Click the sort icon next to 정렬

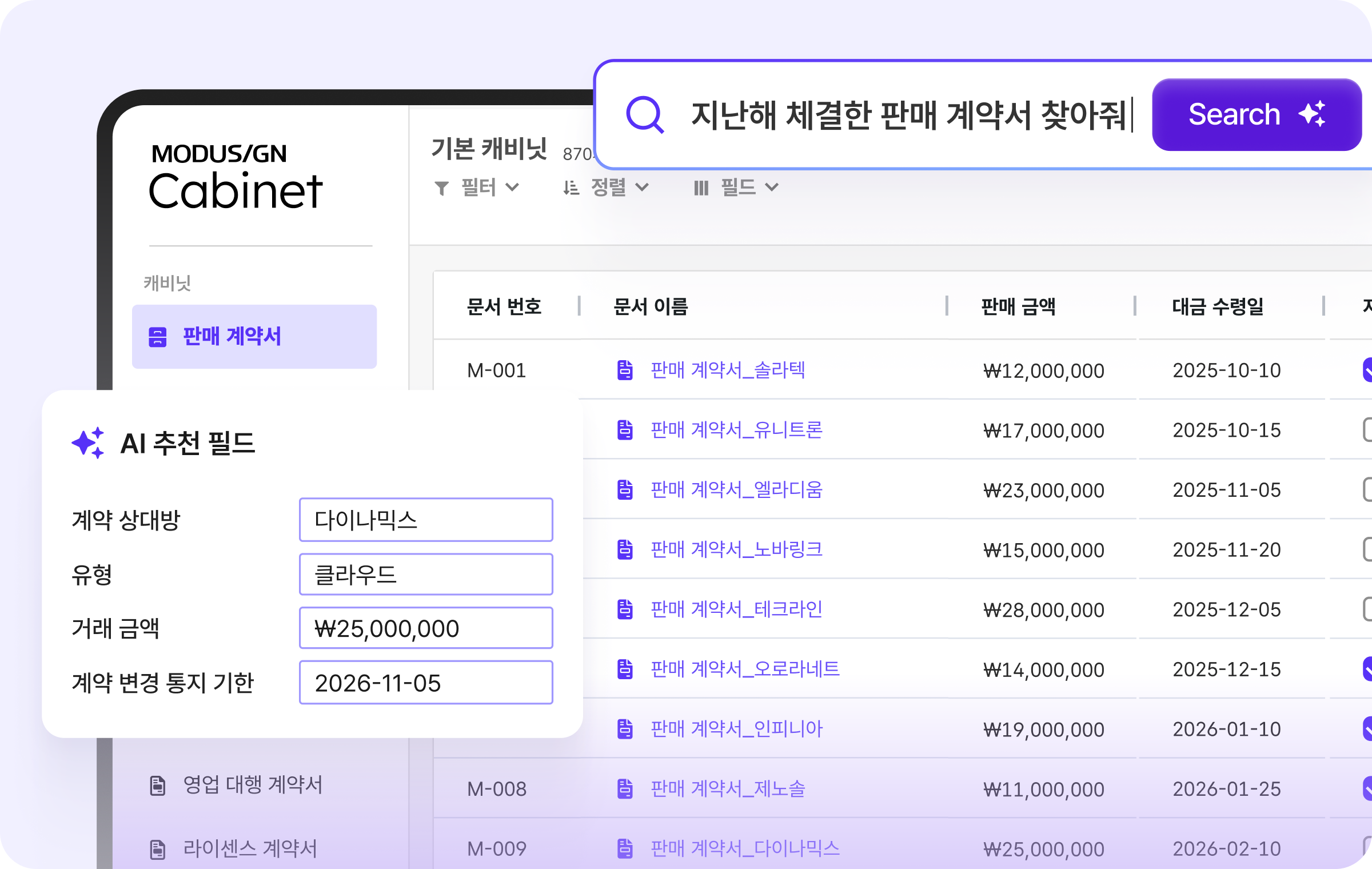pyautogui.click(x=570, y=187)
